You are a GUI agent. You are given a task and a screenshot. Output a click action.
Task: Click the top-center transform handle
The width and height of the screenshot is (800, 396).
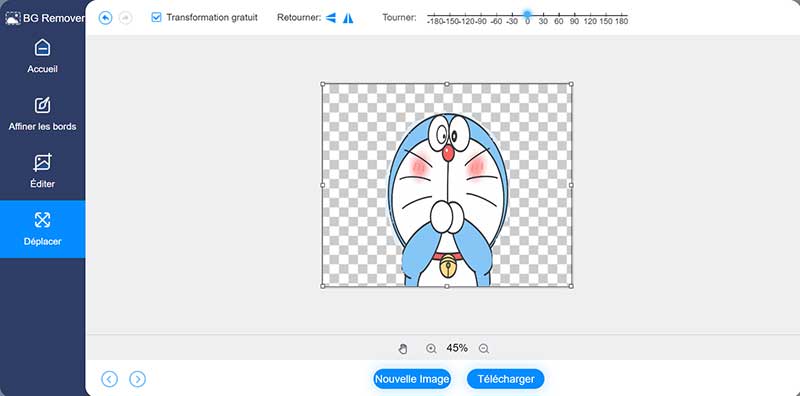coord(447,84)
